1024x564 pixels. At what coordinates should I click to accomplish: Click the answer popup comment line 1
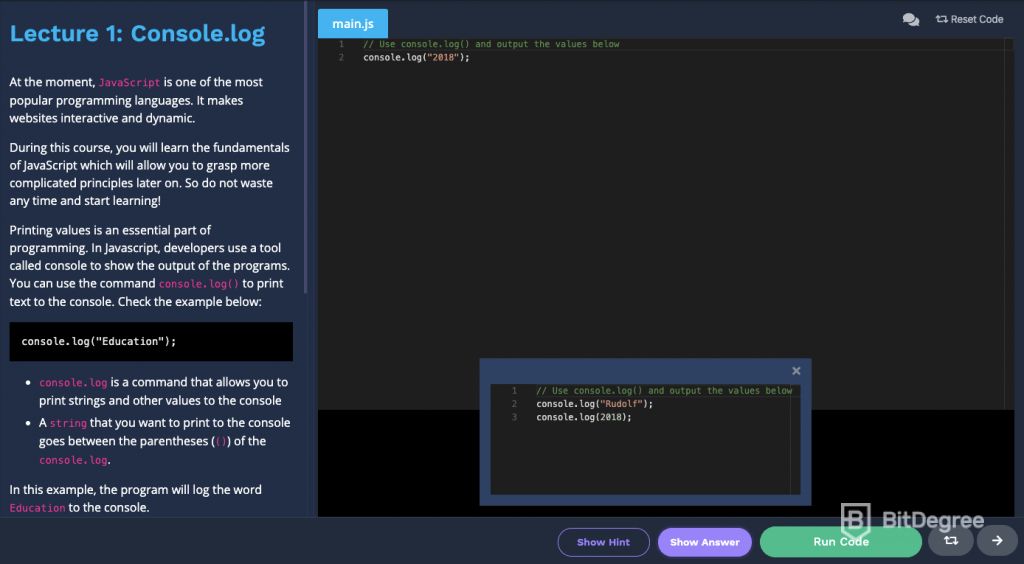[x=664, y=390]
